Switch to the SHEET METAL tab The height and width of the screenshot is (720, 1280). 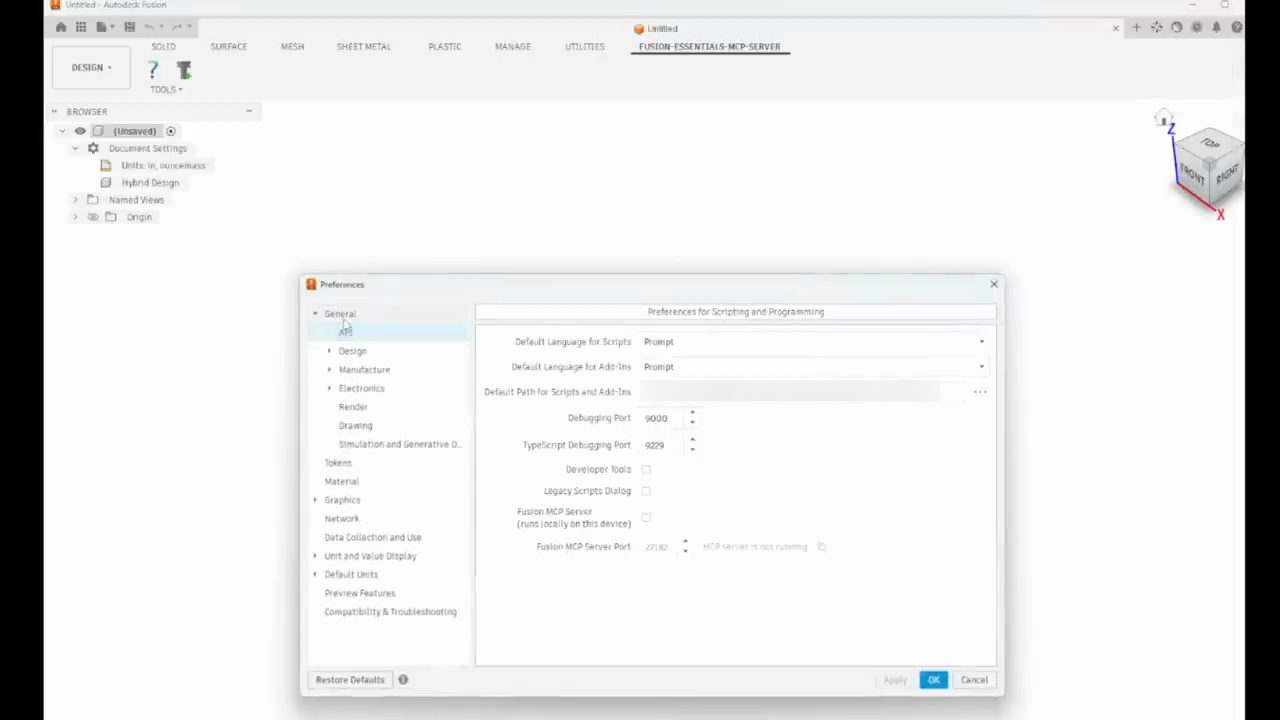(x=363, y=47)
